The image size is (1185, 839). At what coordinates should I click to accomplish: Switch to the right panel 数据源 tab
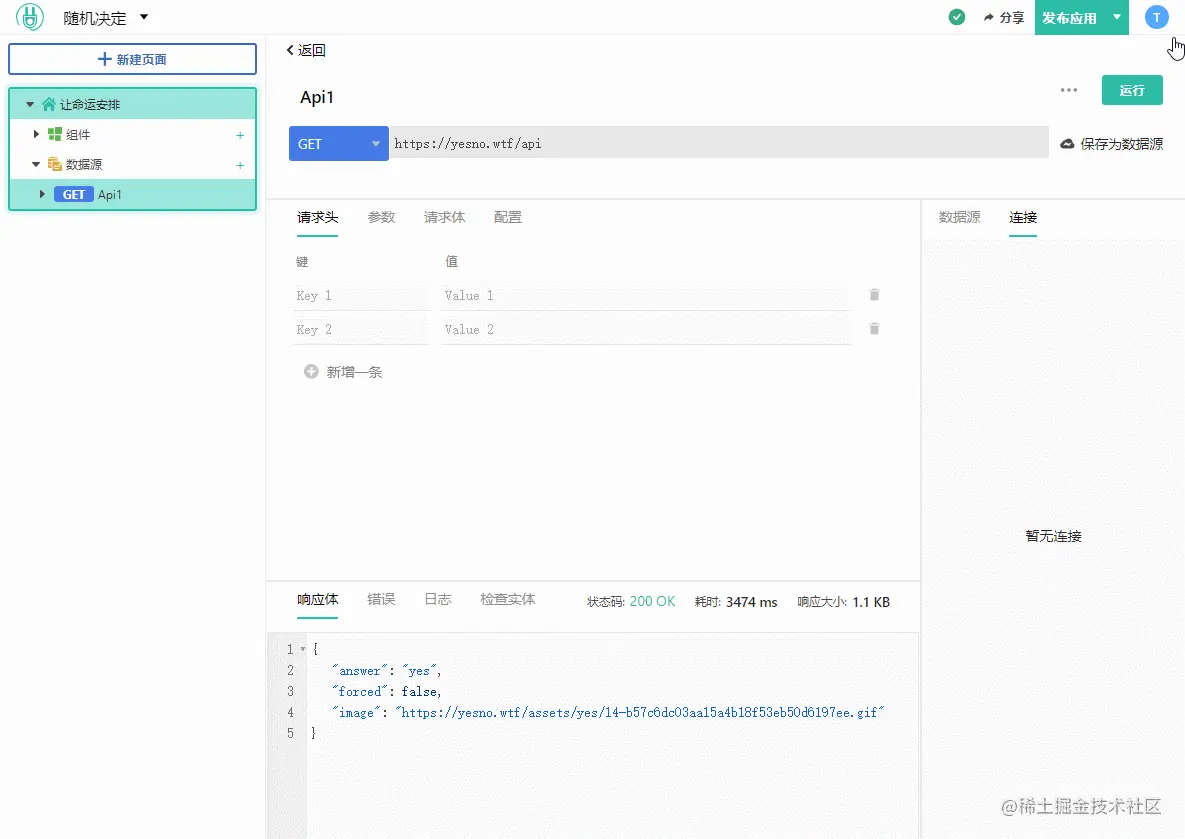pos(960,218)
